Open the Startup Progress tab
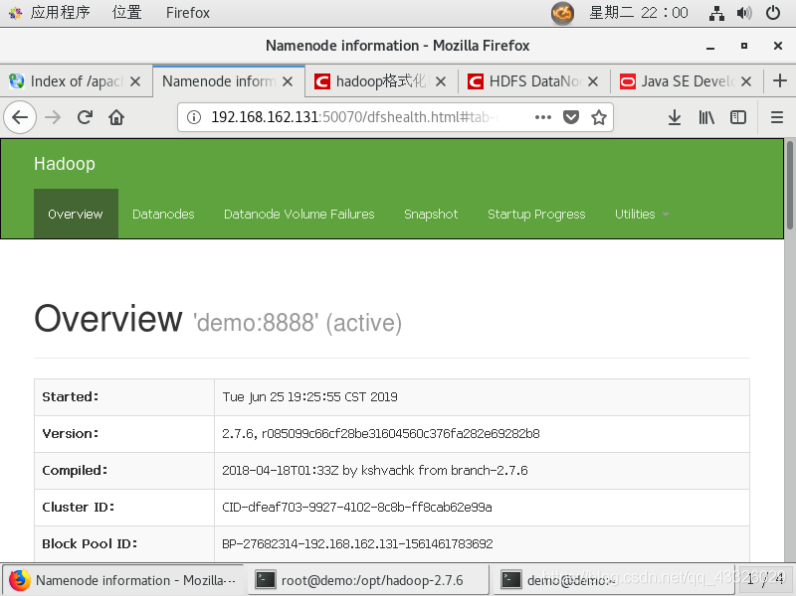The width and height of the screenshot is (796, 596). coord(536,214)
